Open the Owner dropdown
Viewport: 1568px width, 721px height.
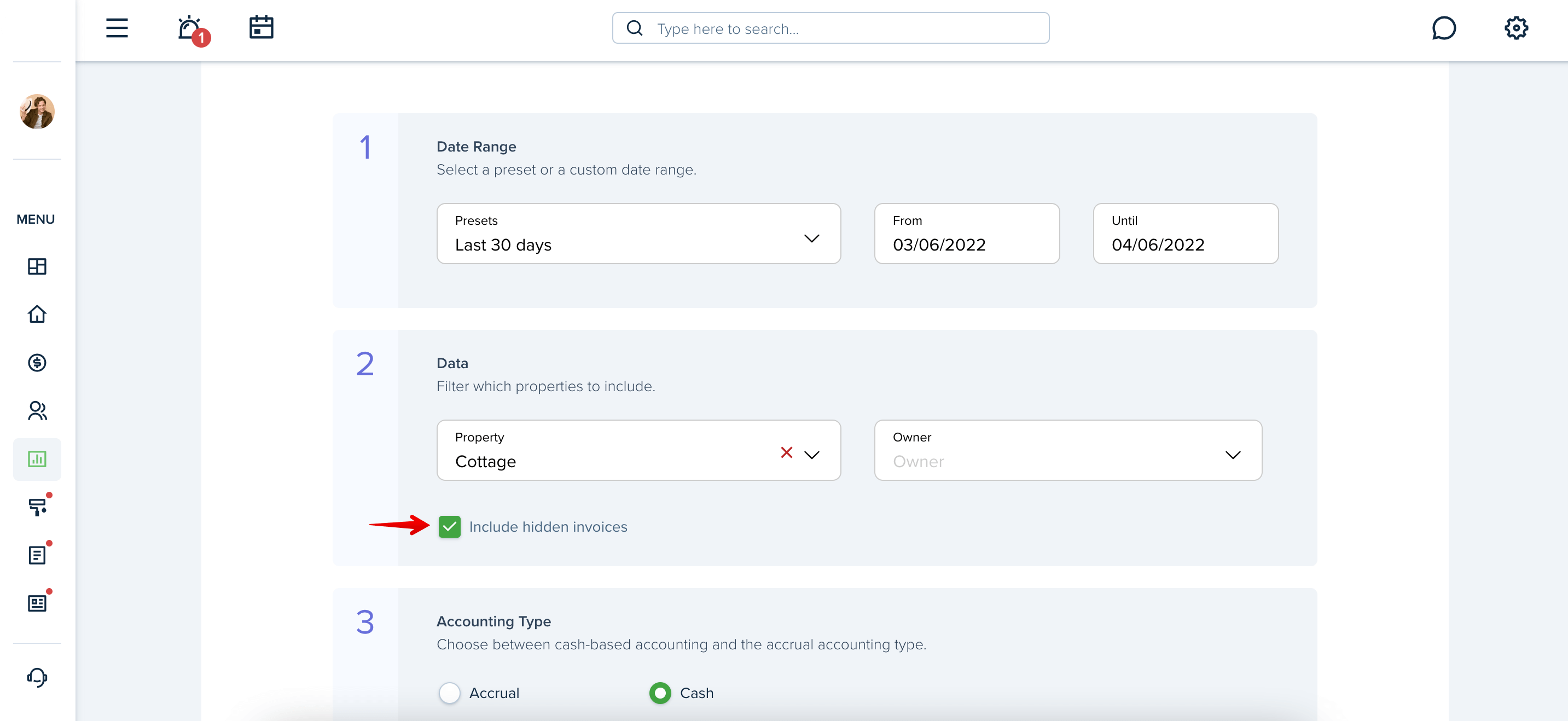click(x=1067, y=450)
